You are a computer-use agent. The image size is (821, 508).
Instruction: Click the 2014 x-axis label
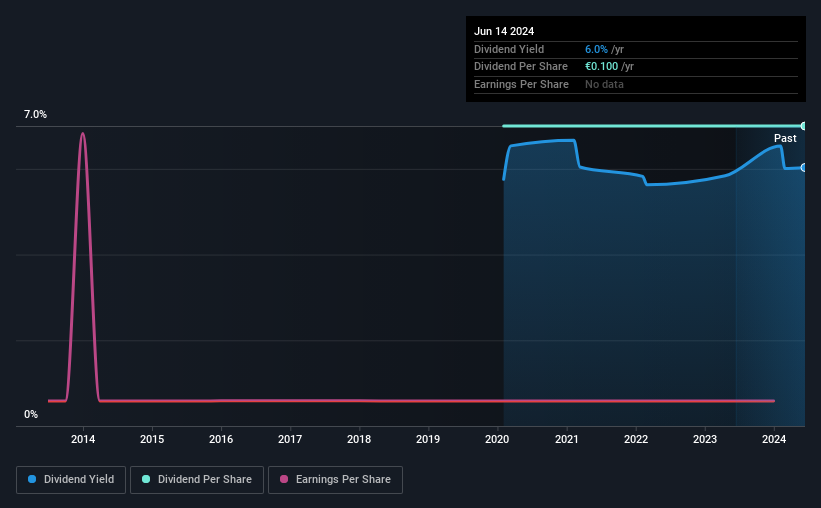[x=83, y=439]
